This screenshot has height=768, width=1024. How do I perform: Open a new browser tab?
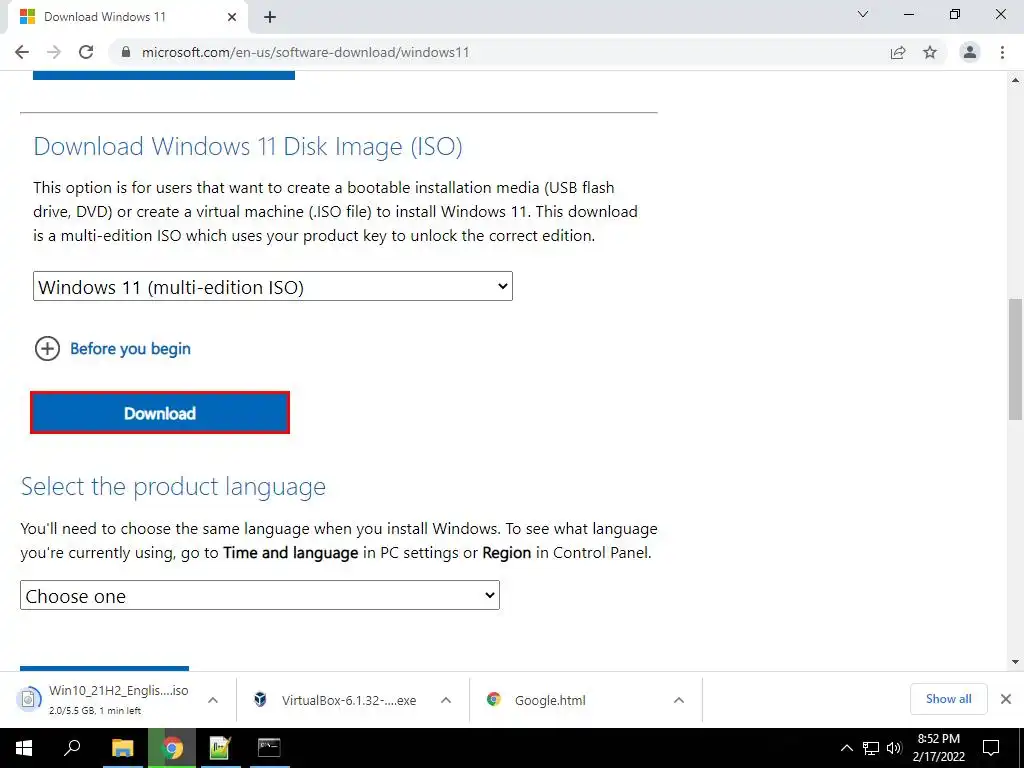tap(270, 17)
